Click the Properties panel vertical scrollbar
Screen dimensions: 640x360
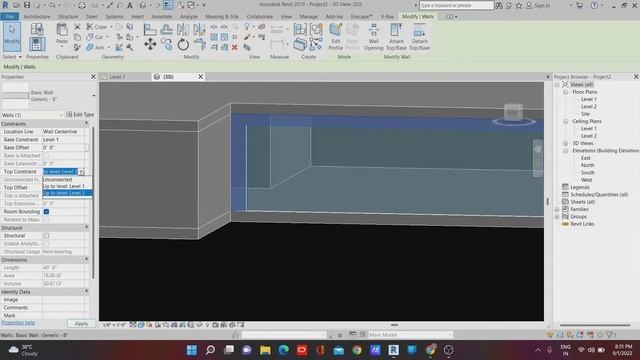click(x=93, y=202)
